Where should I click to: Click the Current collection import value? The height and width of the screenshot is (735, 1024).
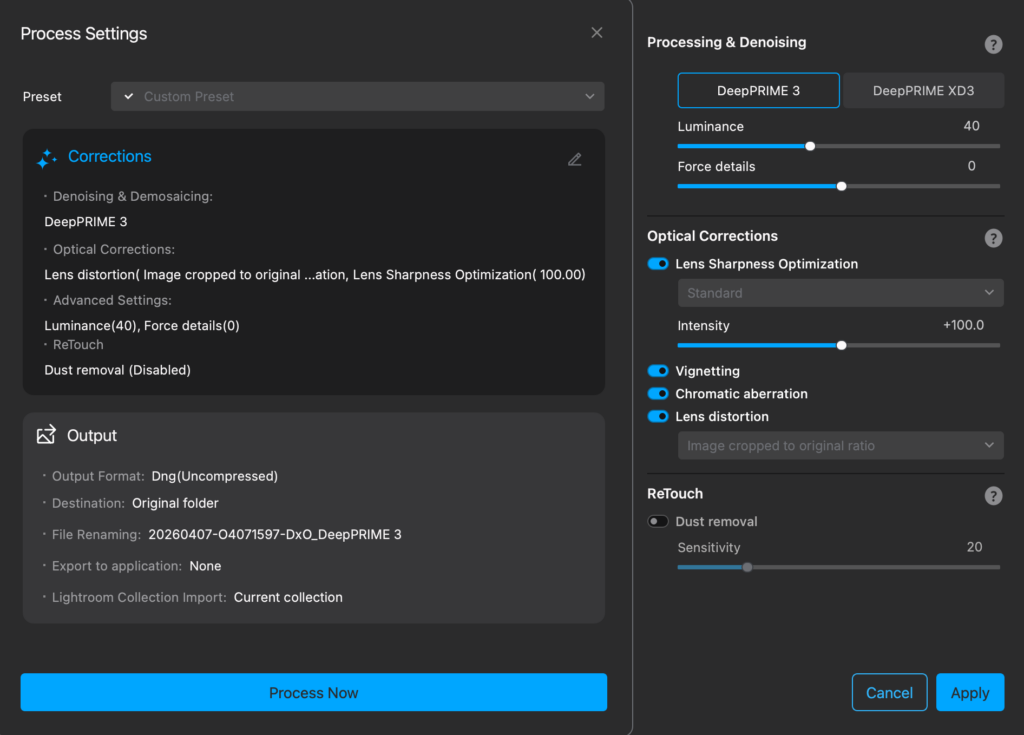[x=288, y=597]
